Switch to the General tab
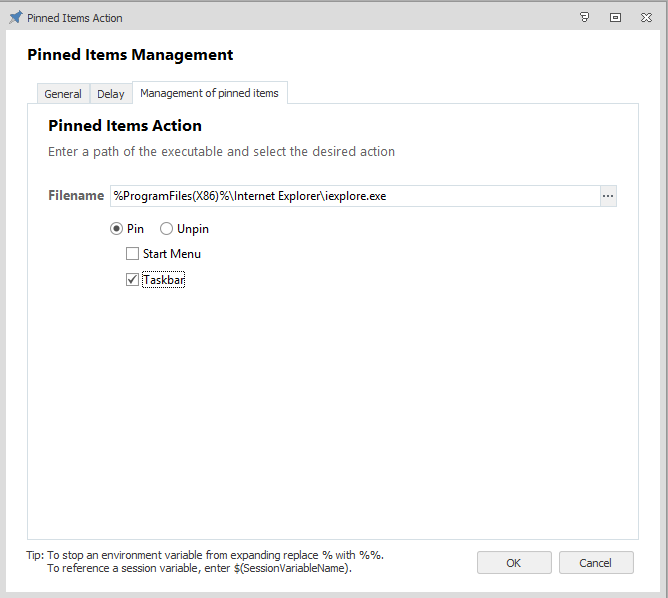Screen dimensions: 668x598 pyautogui.click(x=63, y=94)
